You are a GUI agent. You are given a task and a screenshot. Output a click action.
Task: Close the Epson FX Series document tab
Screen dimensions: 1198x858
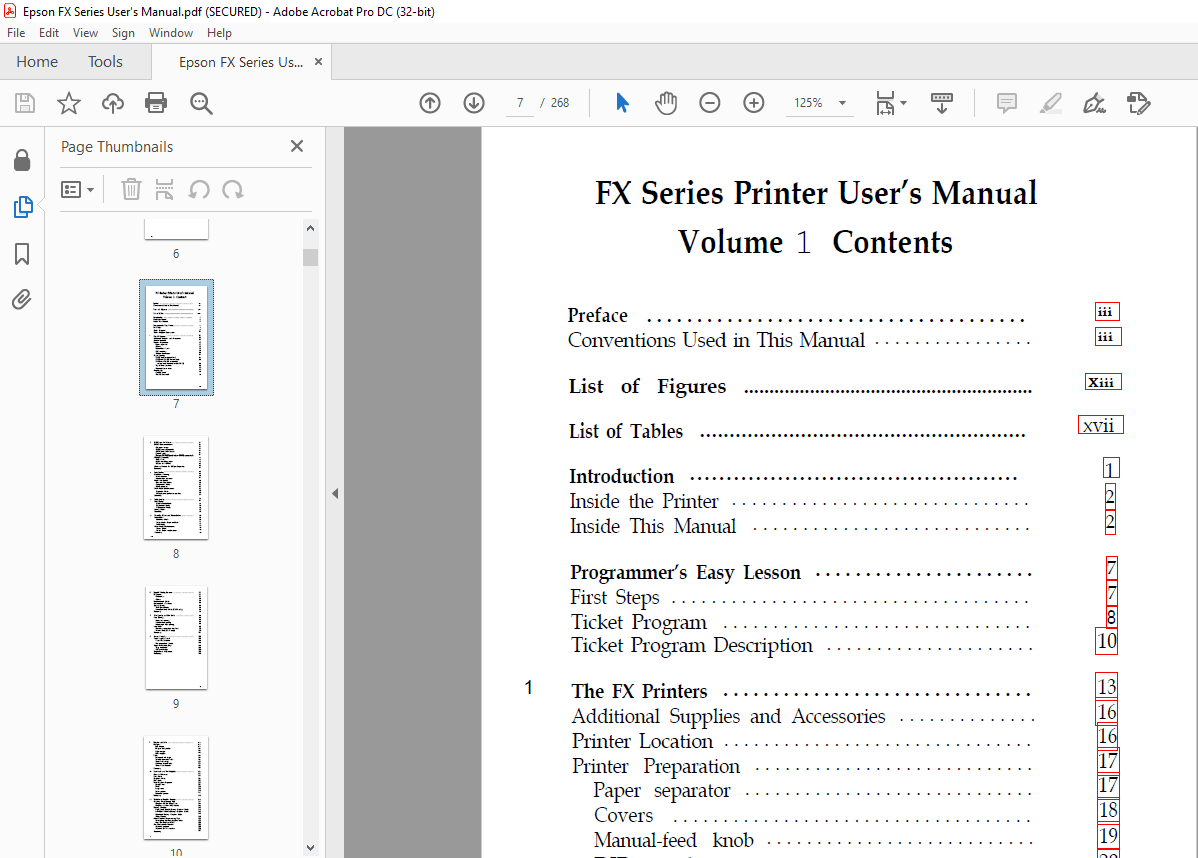tap(319, 62)
